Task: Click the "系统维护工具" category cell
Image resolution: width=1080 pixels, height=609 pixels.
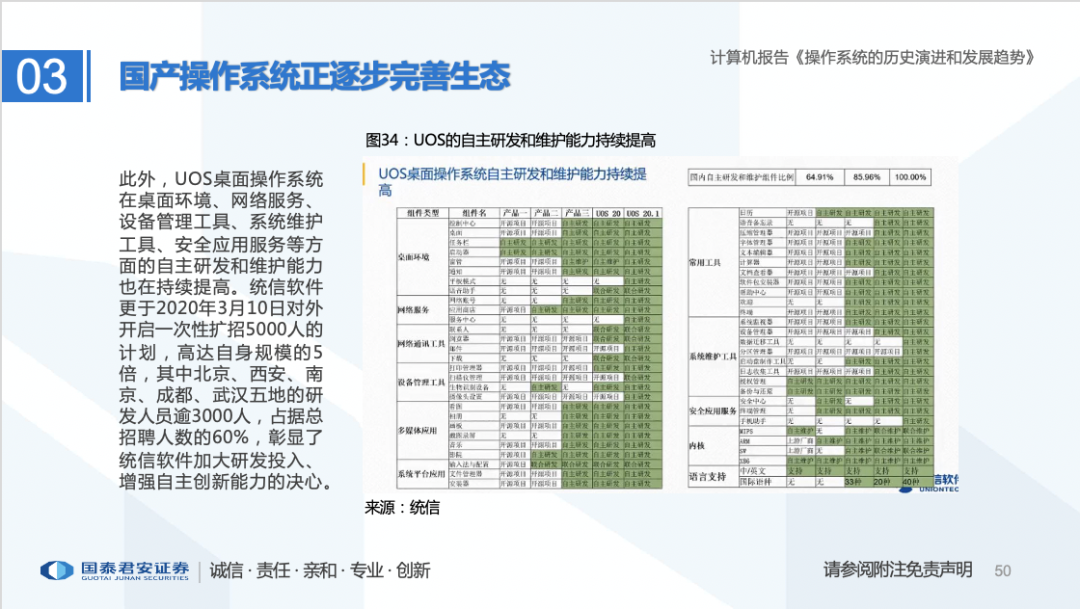Action: click(713, 356)
